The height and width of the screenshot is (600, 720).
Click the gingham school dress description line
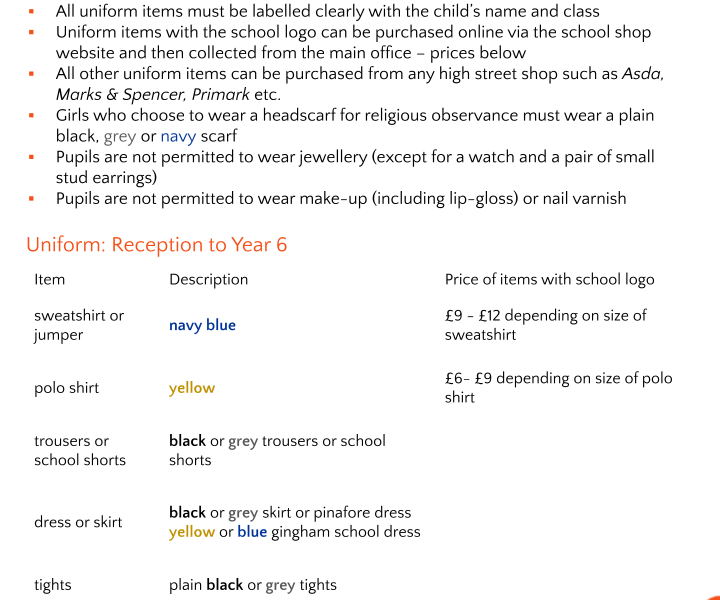pyautogui.click(x=294, y=532)
